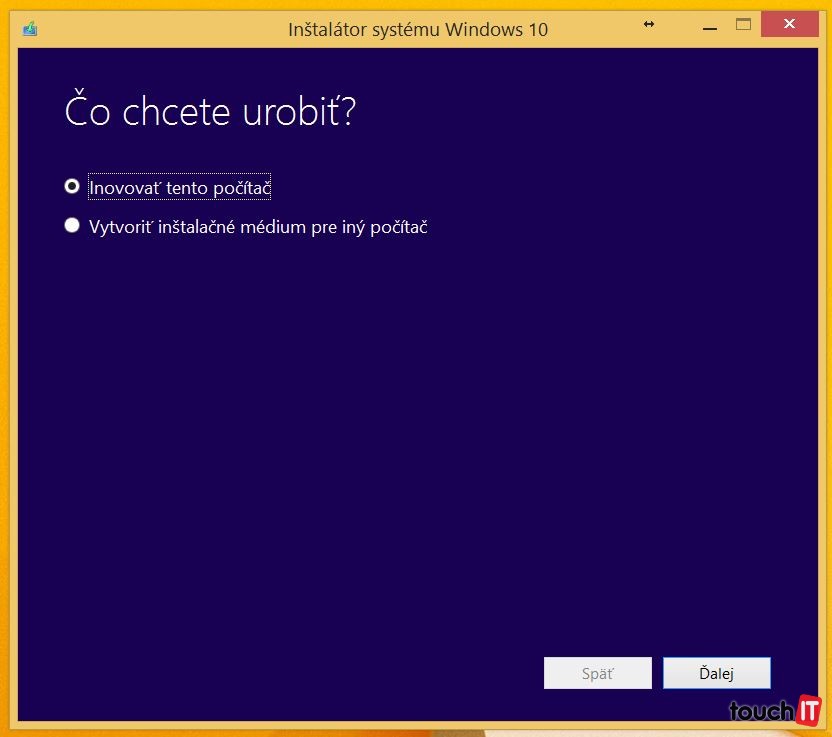Click the "Inovovať tento počítač" label text
832x737 pixels.
[x=180, y=187]
